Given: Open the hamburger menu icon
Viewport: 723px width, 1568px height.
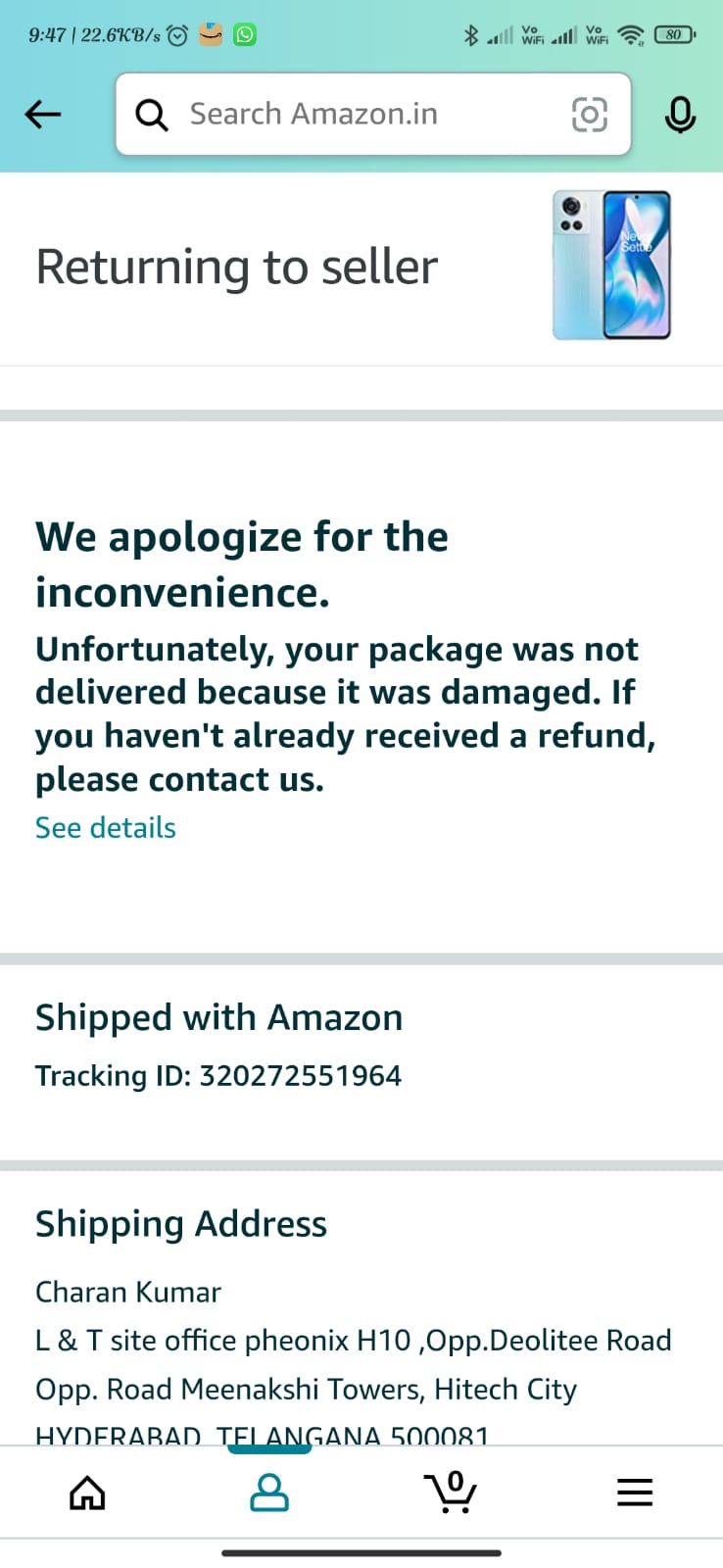Looking at the screenshot, I should (x=635, y=1493).
